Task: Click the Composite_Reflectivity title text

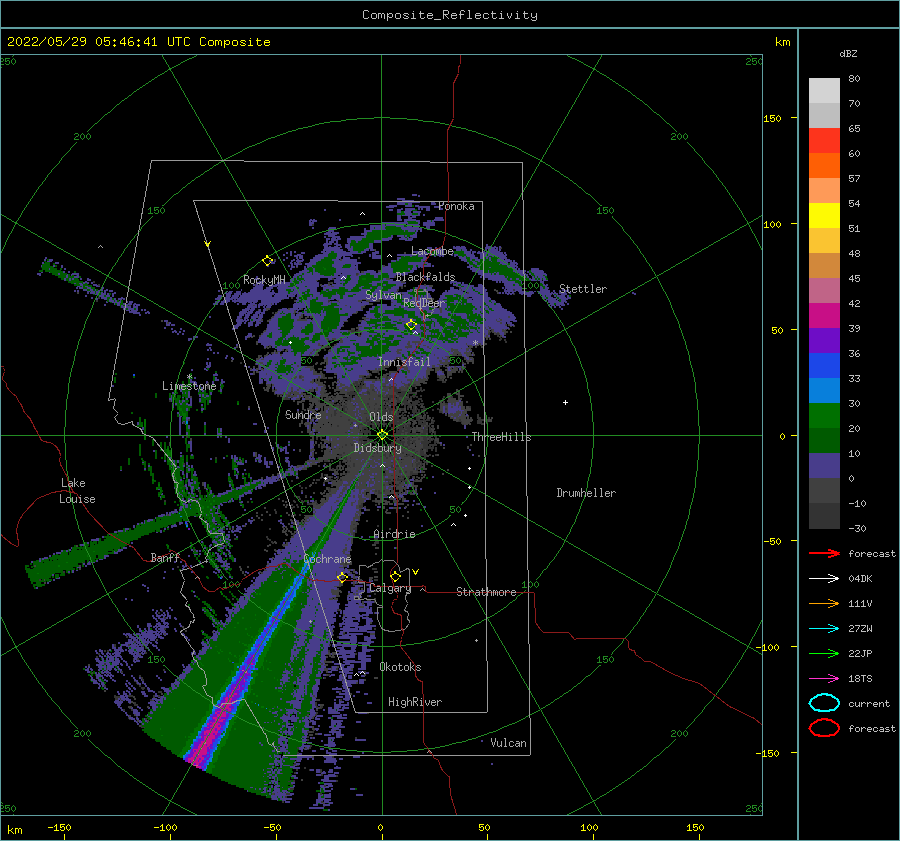Action: click(449, 15)
